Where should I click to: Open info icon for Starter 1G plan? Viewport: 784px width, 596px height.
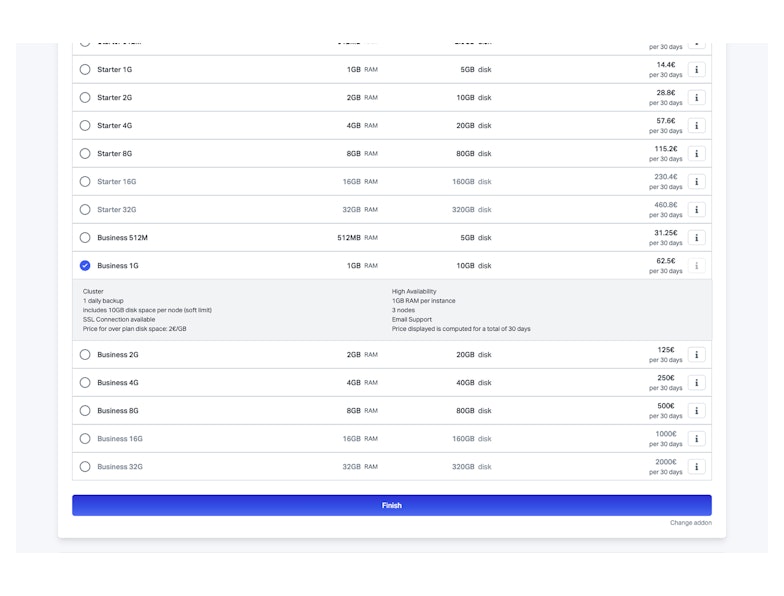(x=697, y=70)
